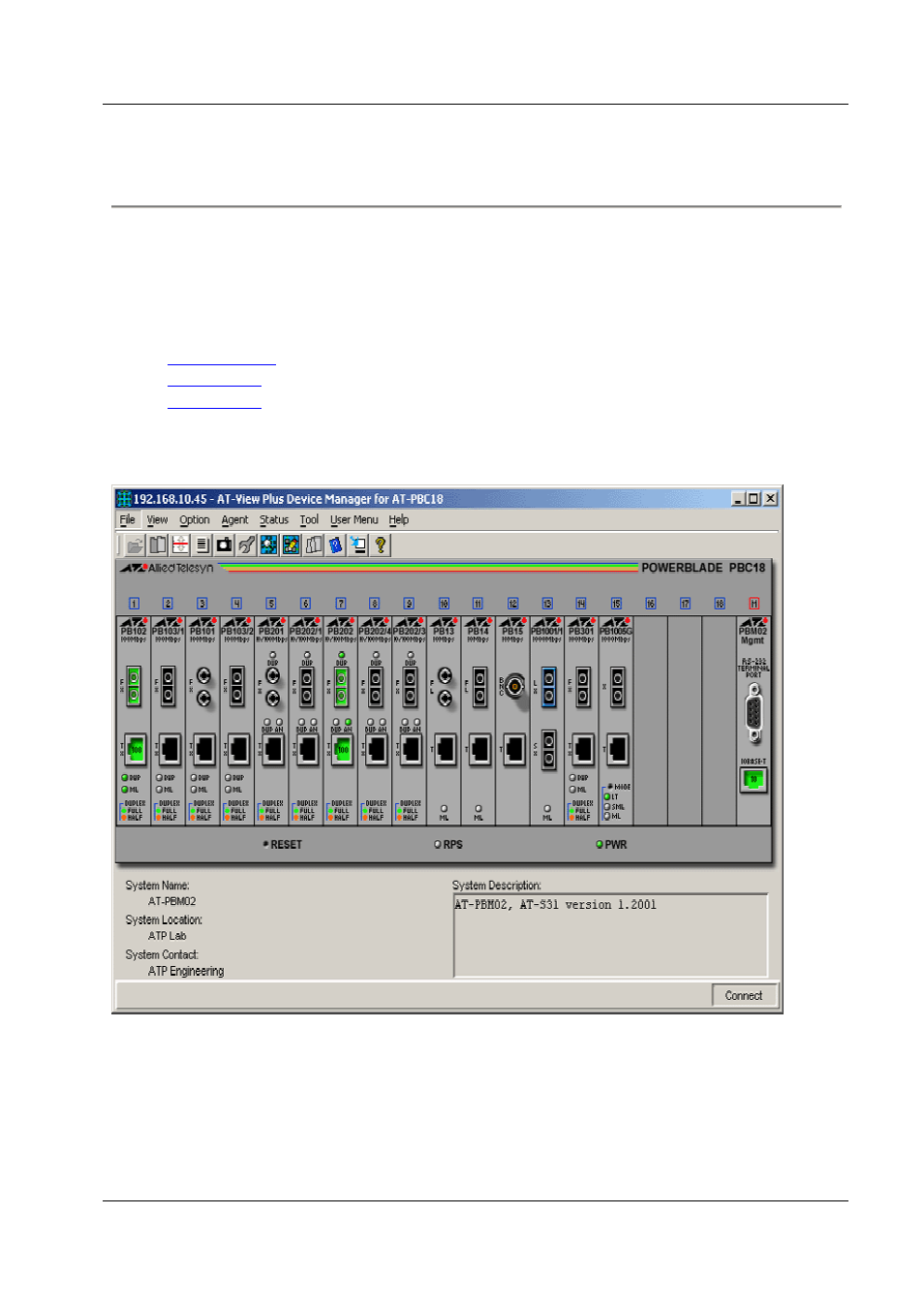Select slot number 12 marker
This screenshot has width=924, height=1308.
(x=512, y=604)
